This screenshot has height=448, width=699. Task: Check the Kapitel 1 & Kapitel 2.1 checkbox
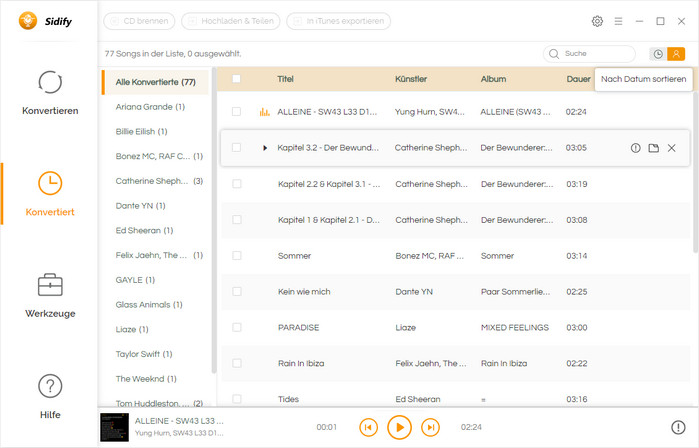(x=237, y=220)
